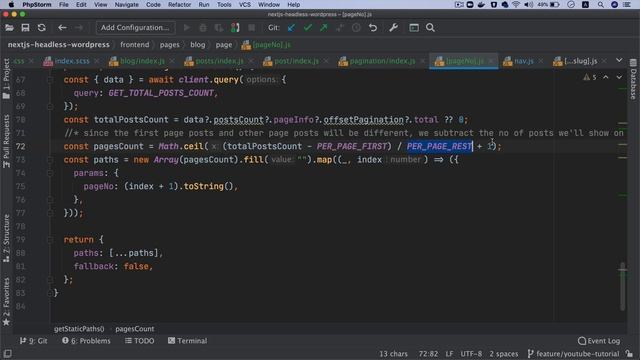
Task: Open Add Configuration dropdown
Action: [135, 28]
